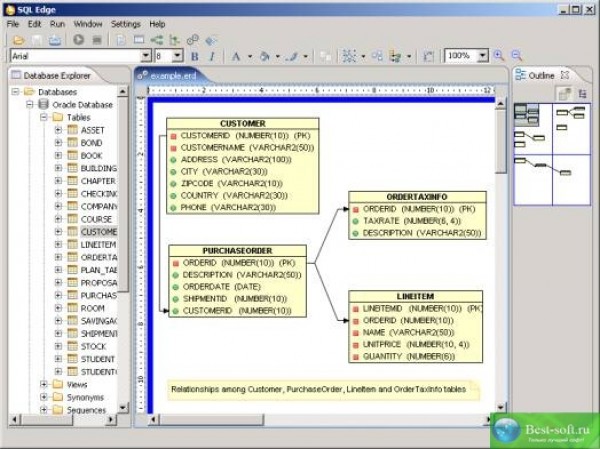Click the Outline tree view icon
600x449 pixels.
(x=580, y=92)
